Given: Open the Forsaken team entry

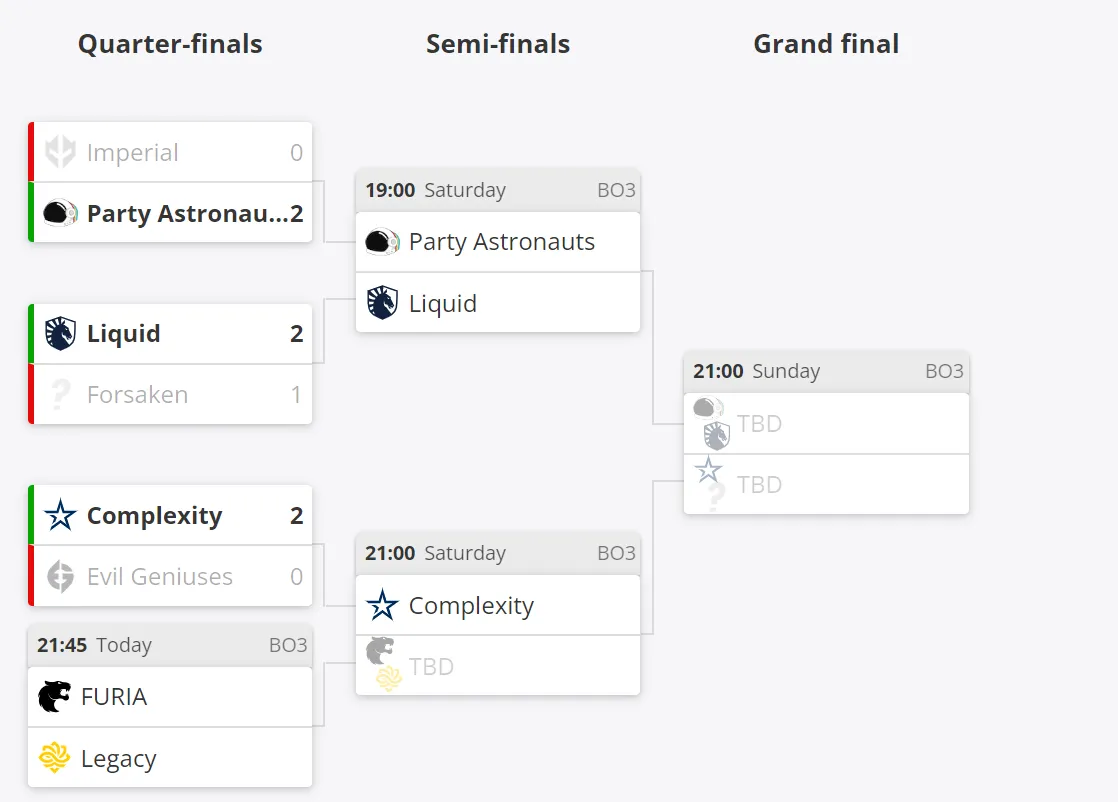Looking at the screenshot, I should tap(170, 395).
